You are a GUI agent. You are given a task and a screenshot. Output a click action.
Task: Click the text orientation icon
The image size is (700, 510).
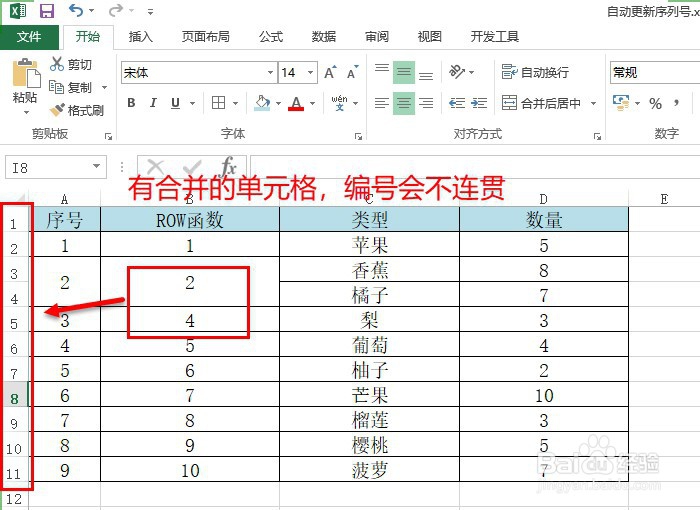coord(457,72)
